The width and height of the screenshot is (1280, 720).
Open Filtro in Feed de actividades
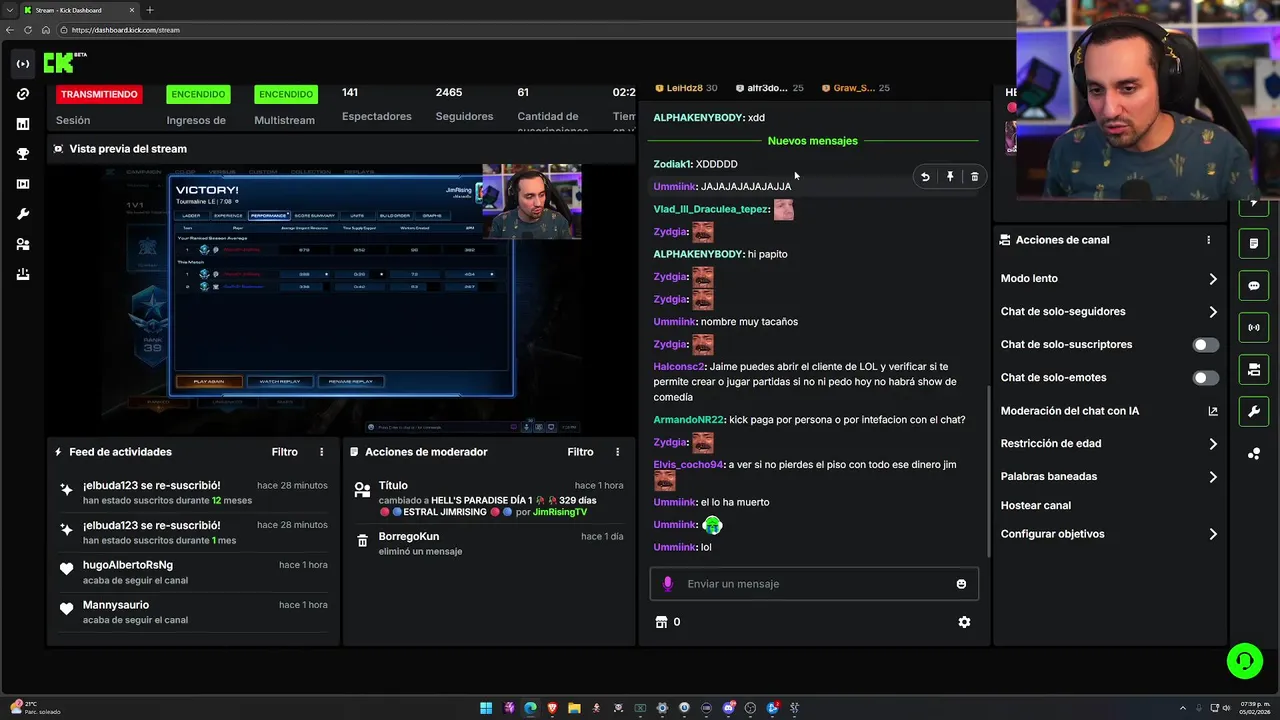285,452
